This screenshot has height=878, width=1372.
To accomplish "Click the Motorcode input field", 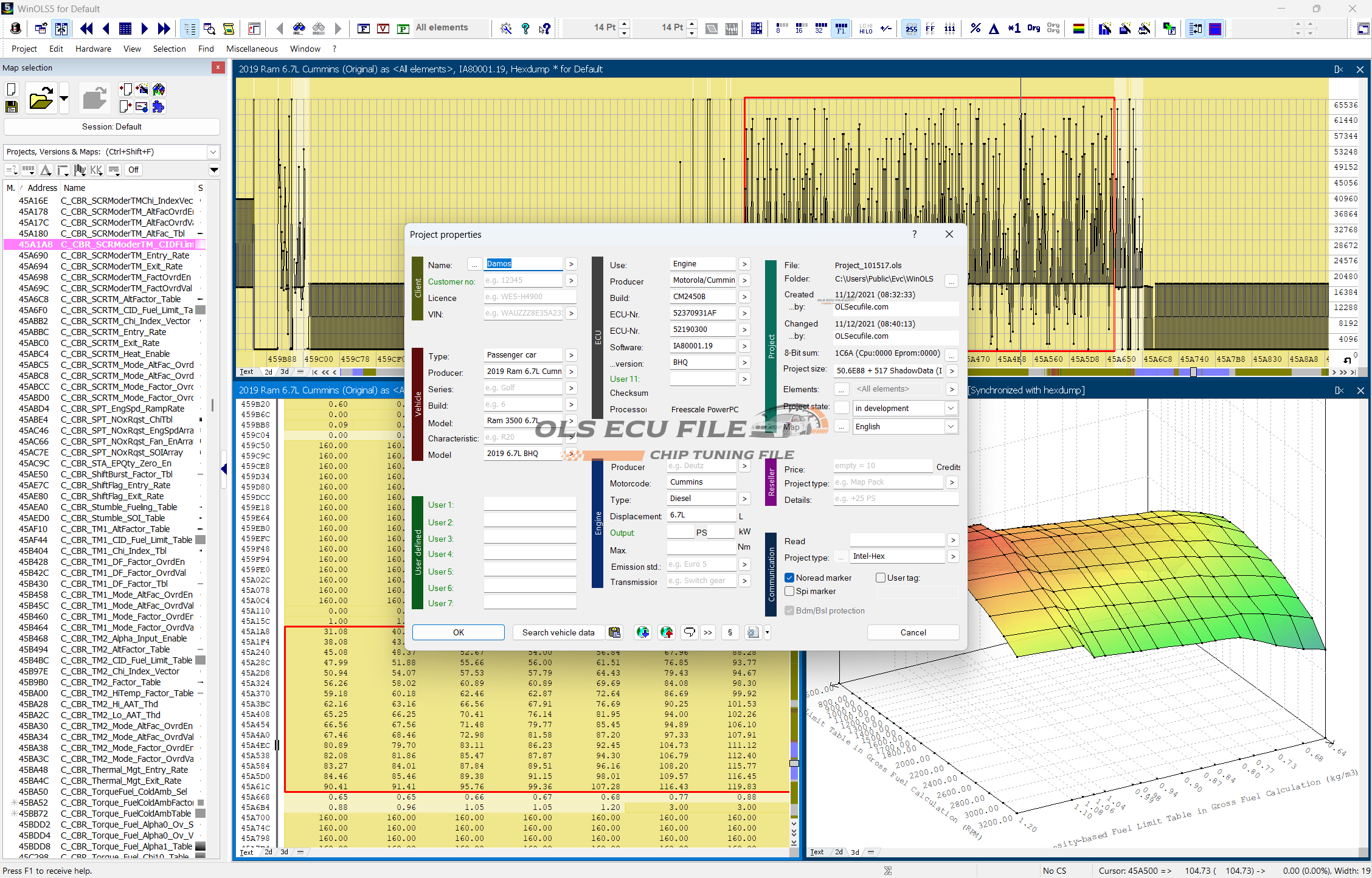I will point(701,482).
